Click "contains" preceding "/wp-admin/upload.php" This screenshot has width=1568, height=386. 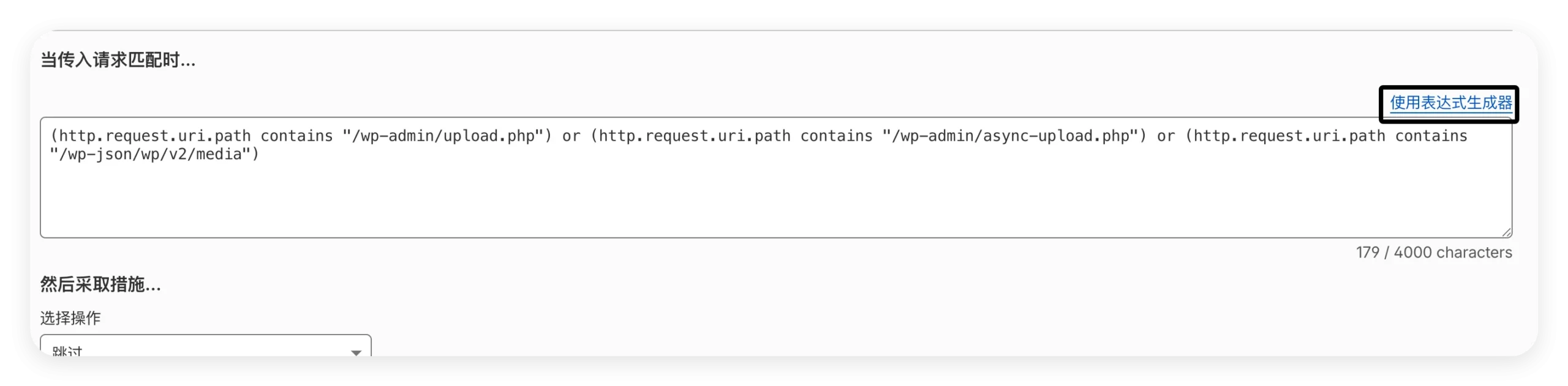297,136
